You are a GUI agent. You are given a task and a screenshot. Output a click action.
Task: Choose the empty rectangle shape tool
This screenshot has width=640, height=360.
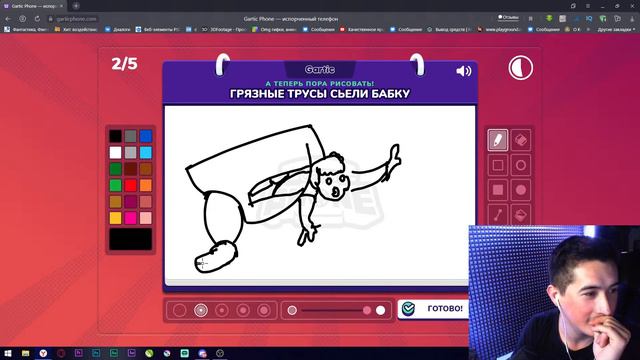[x=498, y=165]
